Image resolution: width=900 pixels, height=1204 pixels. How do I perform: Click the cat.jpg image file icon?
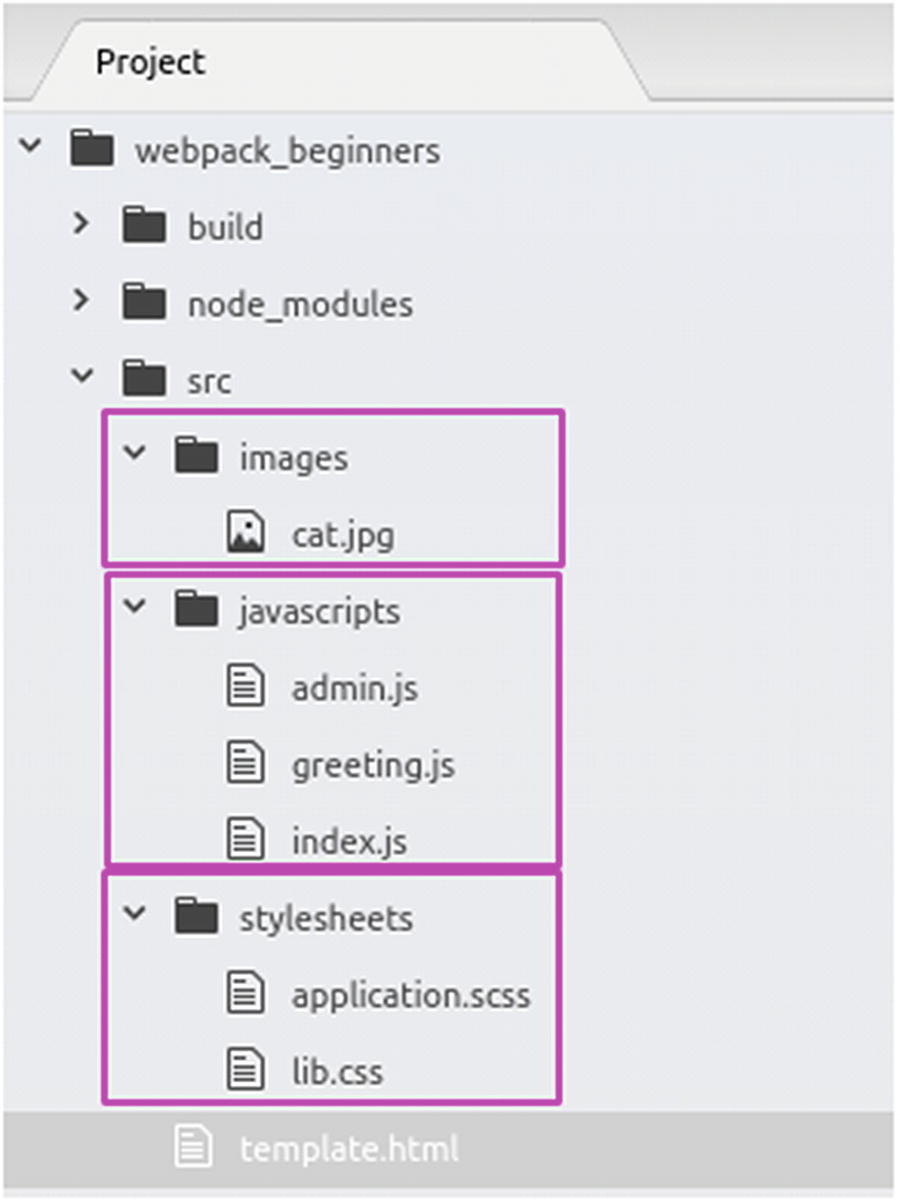tap(245, 533)
